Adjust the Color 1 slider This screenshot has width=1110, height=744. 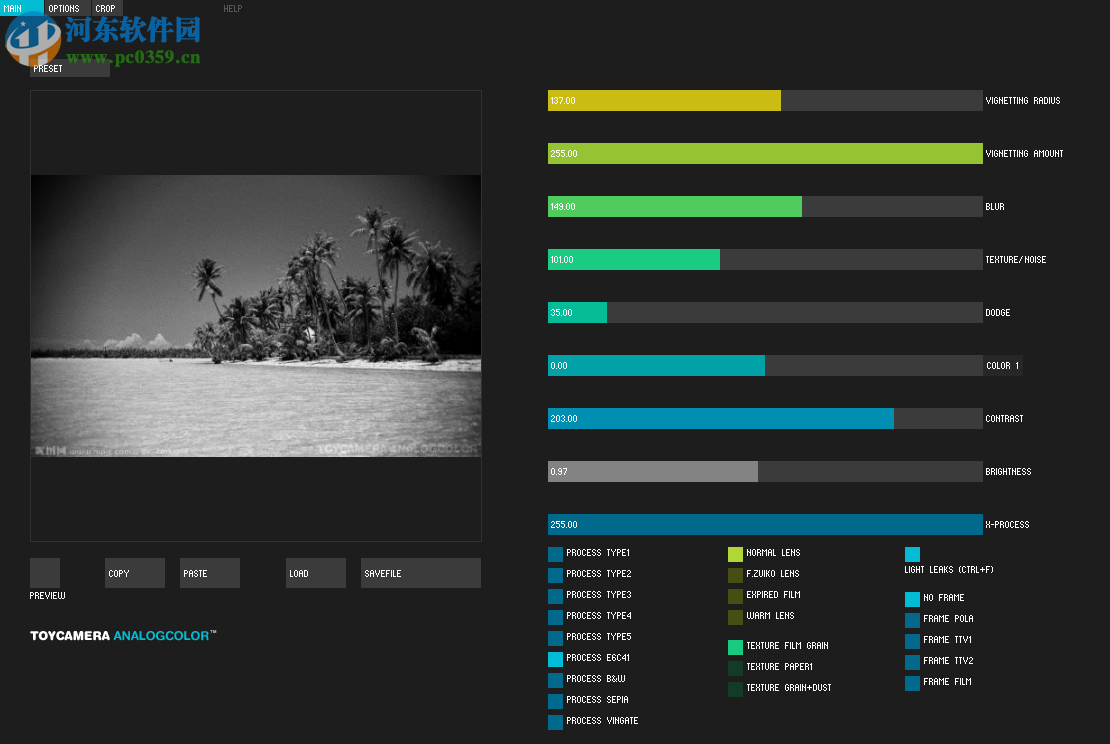tap(765, 365)
